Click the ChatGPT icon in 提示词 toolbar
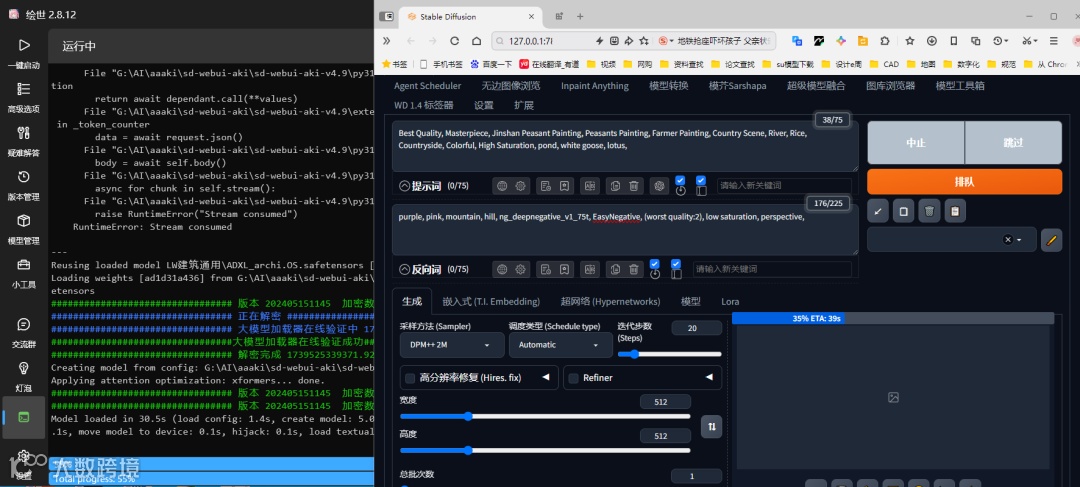The image size is (1080, 487). (660, 185)
